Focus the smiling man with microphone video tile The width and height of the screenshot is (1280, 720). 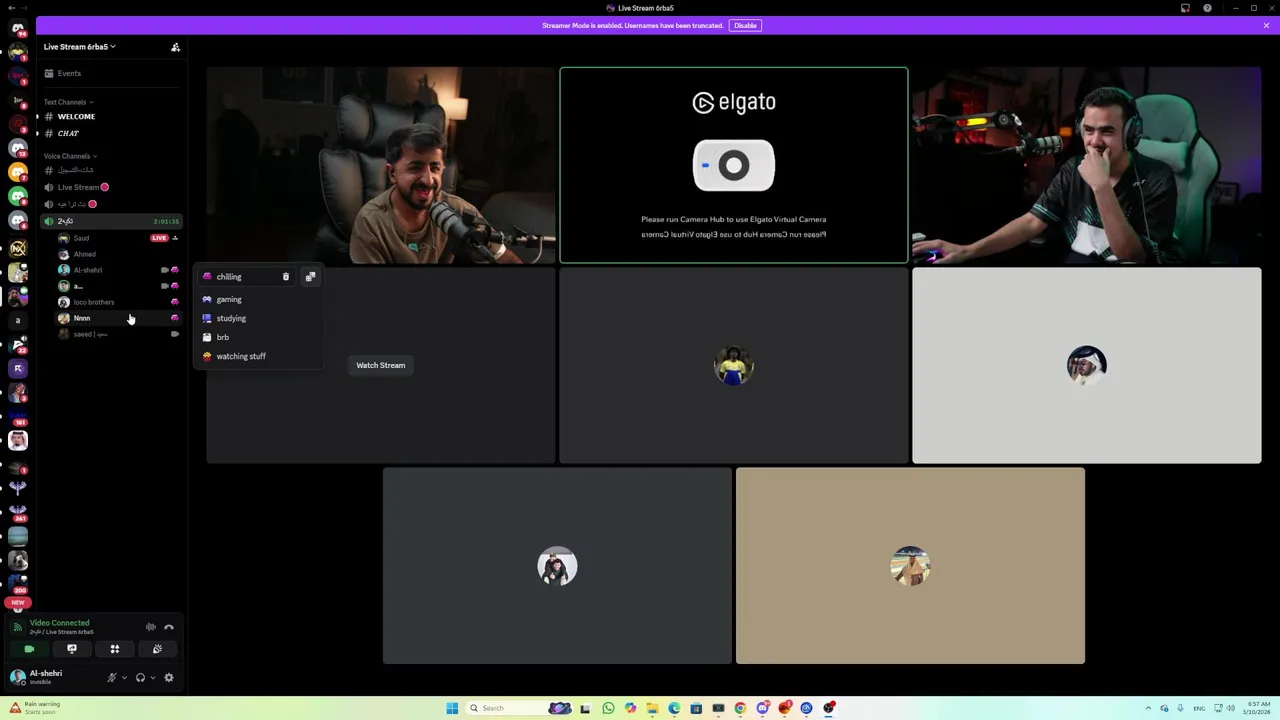point(381,165)
